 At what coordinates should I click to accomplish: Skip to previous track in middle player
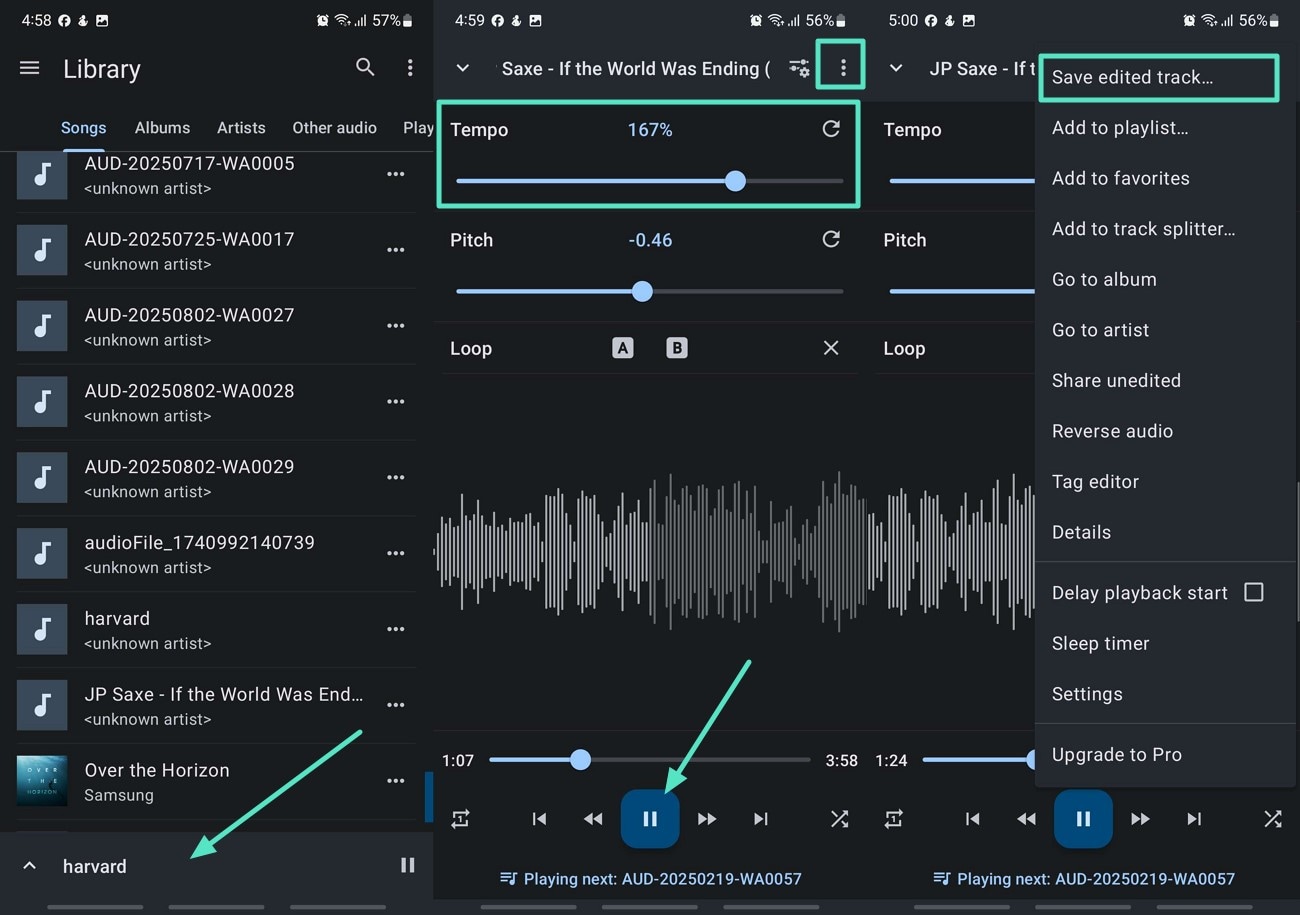pyautogui.click(x=539, y=819)
